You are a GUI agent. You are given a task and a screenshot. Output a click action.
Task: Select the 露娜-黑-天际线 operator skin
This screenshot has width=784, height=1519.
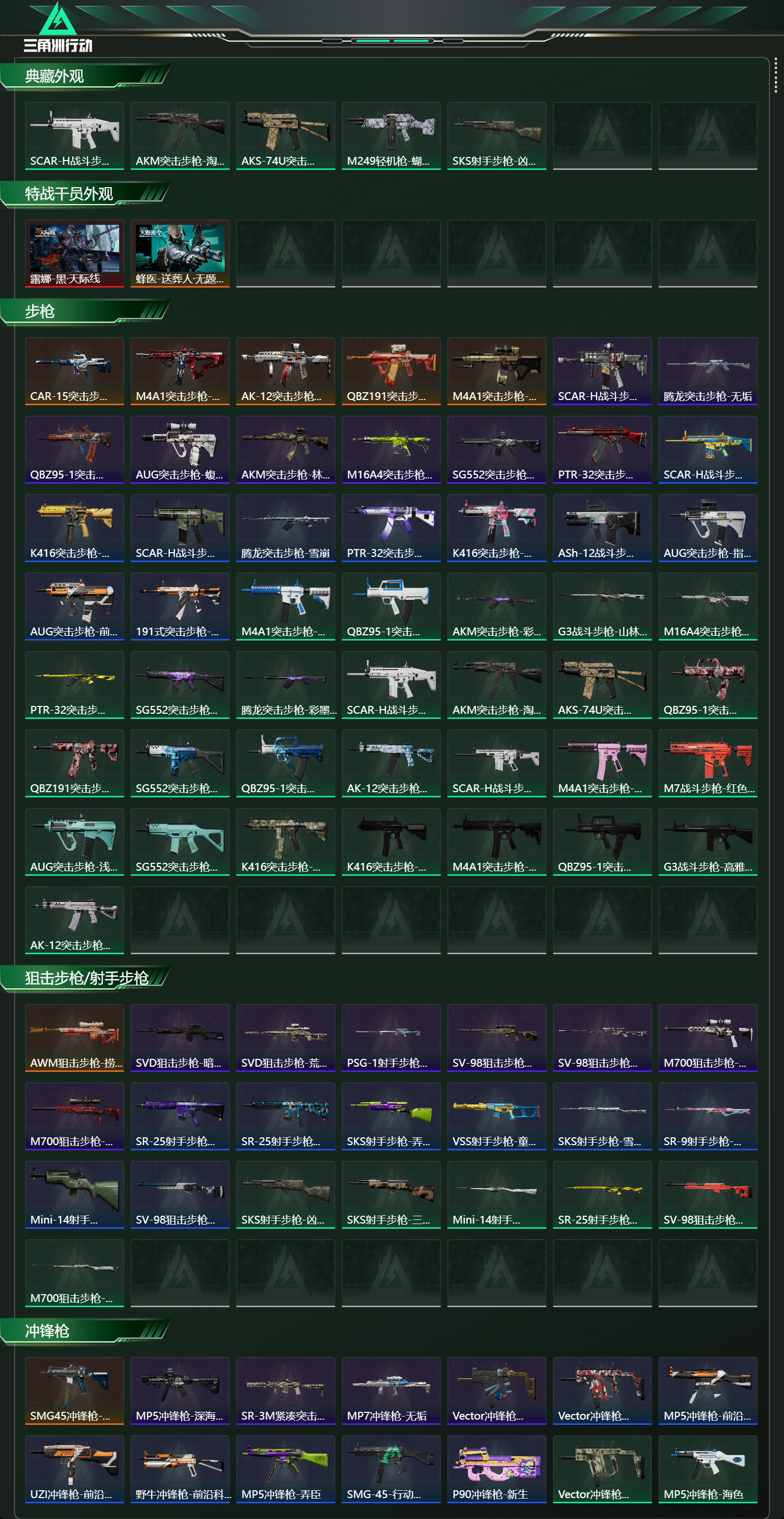[74, 254]
